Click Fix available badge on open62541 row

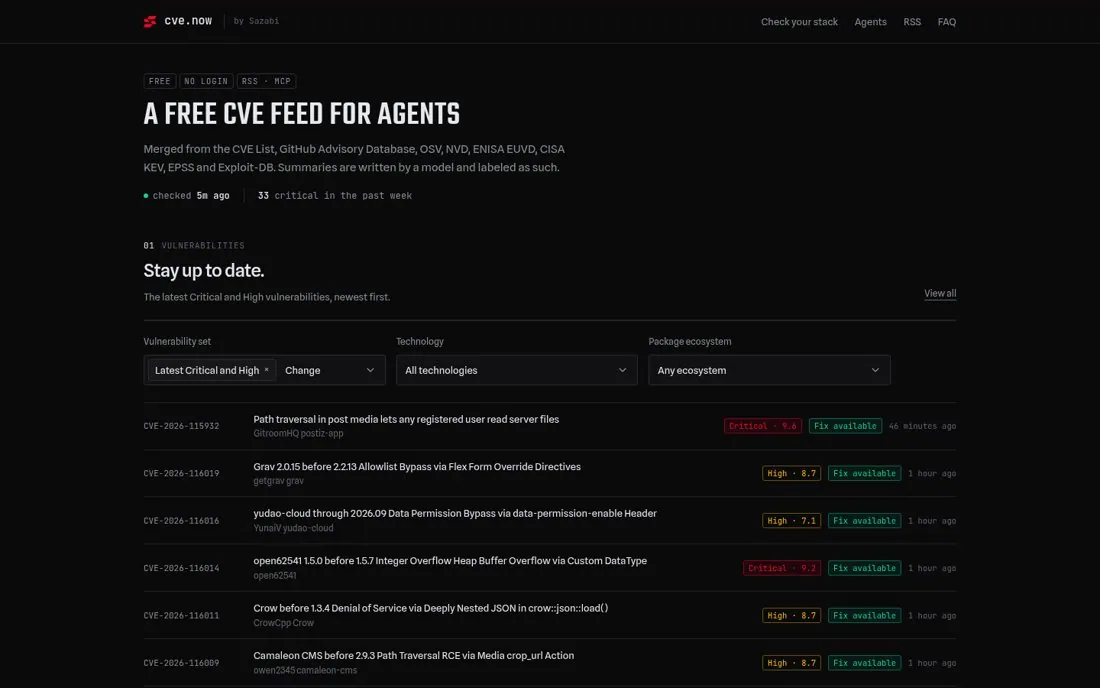[x=864, y=568]
